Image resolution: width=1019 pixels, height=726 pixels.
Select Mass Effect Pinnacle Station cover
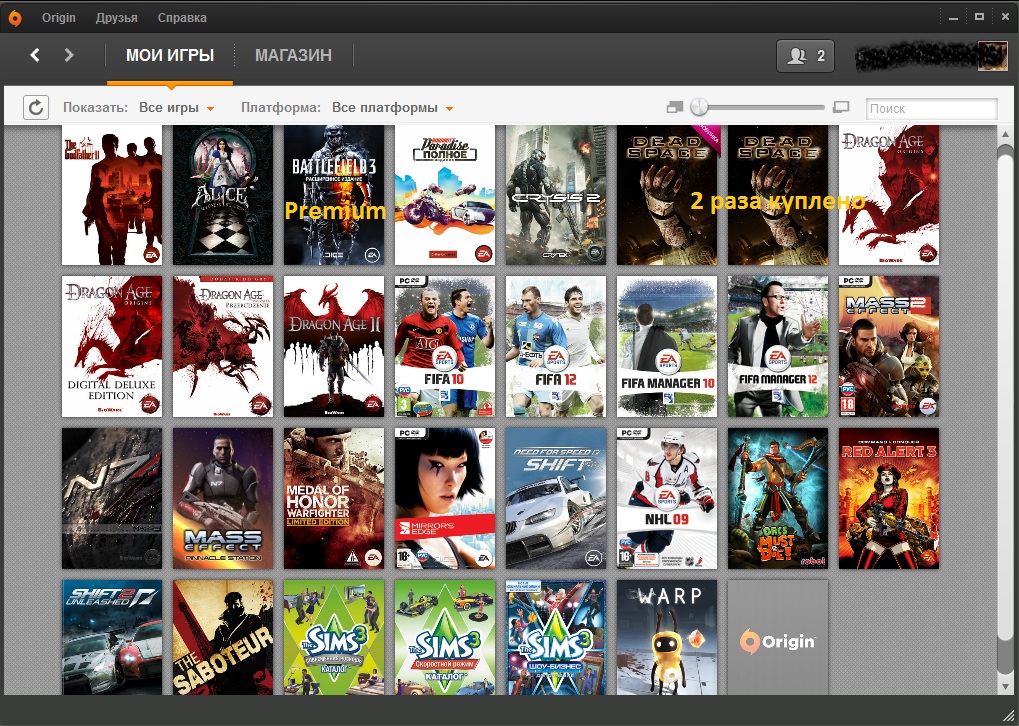pyautogui.click(x=223, y=499)
